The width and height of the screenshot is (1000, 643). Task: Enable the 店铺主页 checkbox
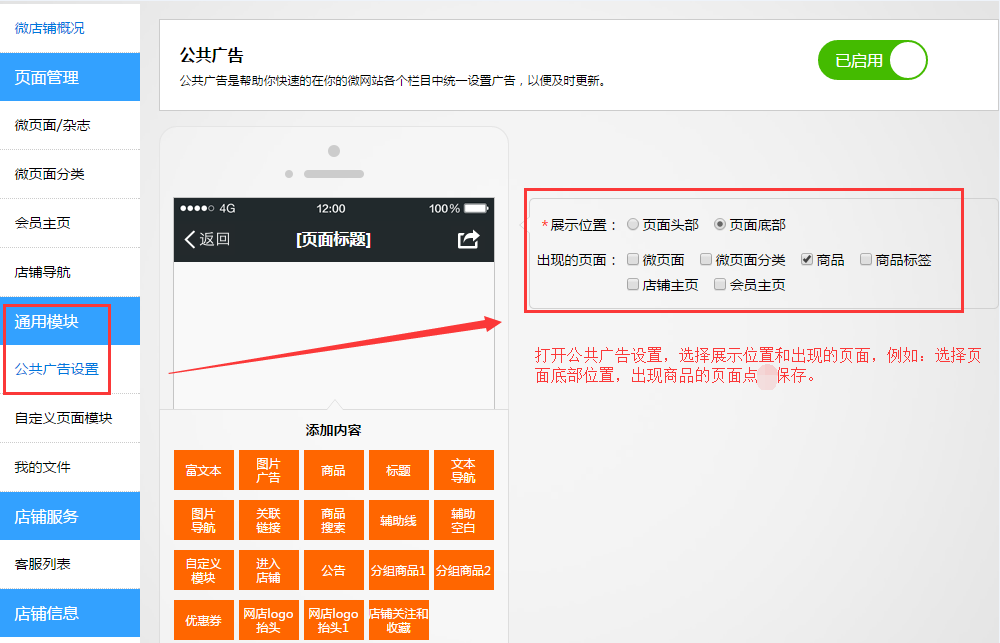(633, 285)
